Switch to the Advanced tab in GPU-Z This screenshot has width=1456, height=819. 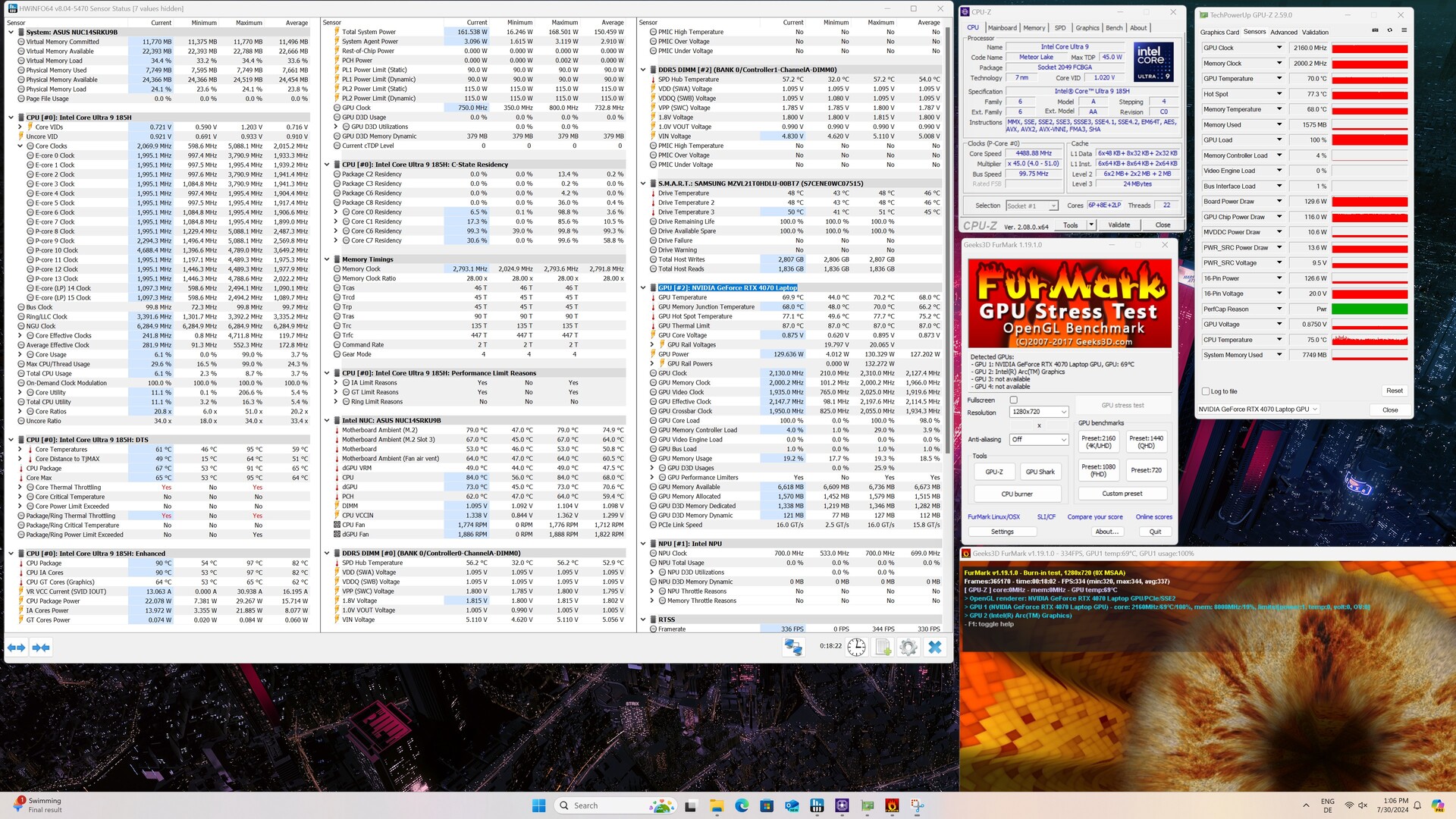tap(1283, 33)
